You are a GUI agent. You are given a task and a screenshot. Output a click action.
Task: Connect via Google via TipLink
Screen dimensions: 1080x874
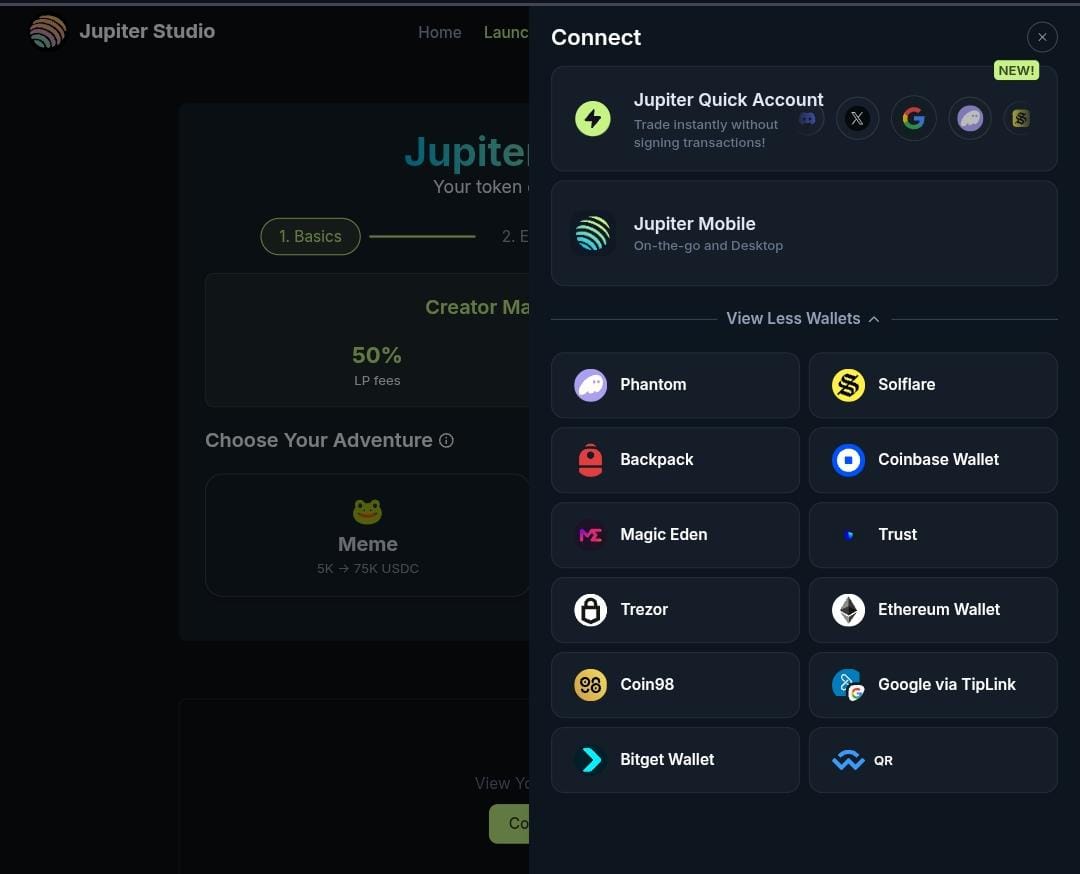(933, 685)
